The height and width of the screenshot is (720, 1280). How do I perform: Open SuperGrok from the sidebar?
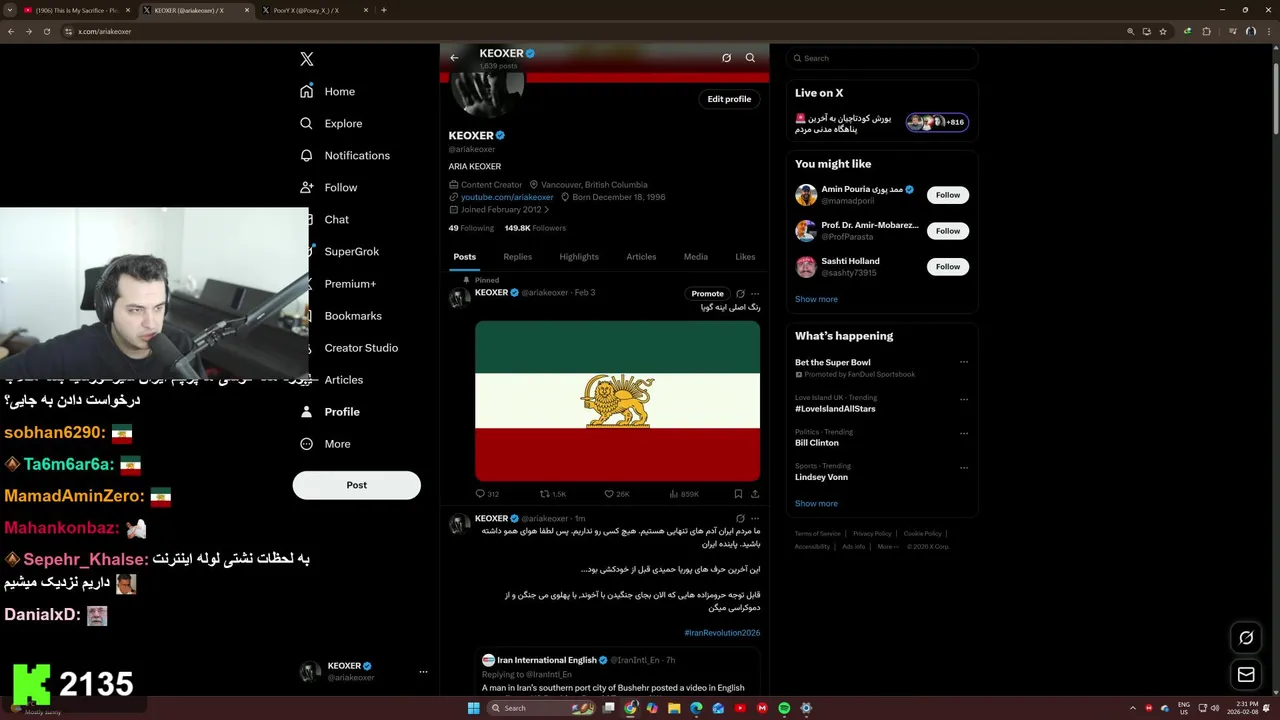click(351, 252)
